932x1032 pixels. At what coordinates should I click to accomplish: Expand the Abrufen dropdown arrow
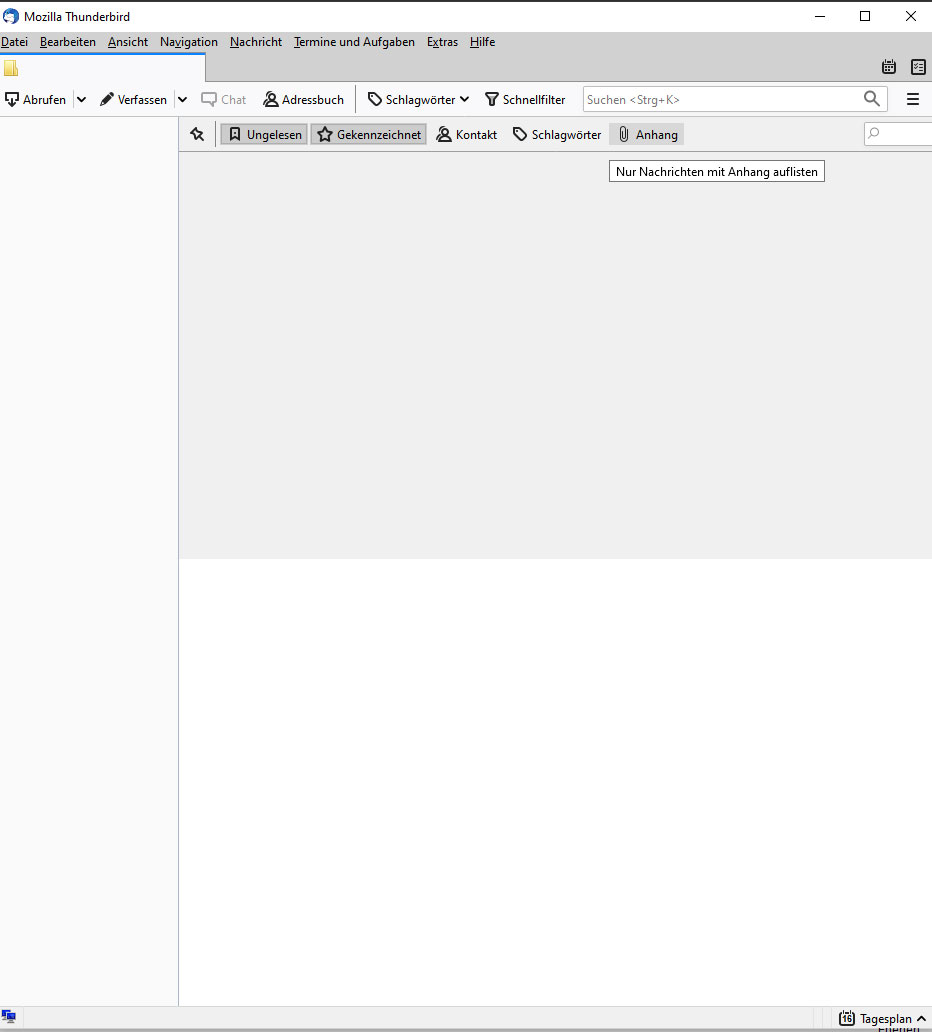coord(82,99)
